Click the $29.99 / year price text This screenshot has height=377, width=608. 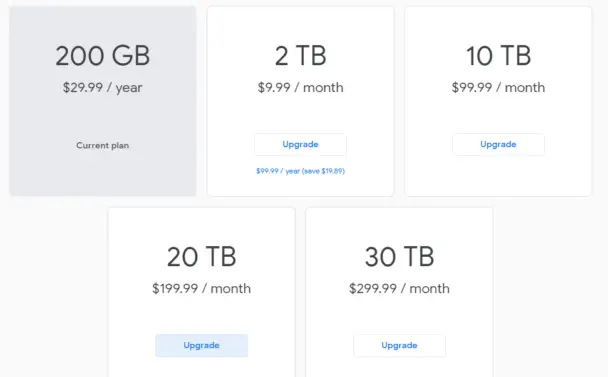(x=103, y=88)
